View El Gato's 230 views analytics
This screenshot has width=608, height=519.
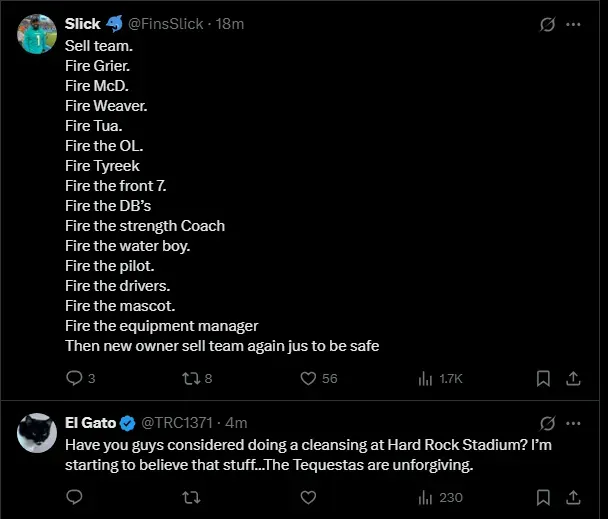tap(424, 496)
